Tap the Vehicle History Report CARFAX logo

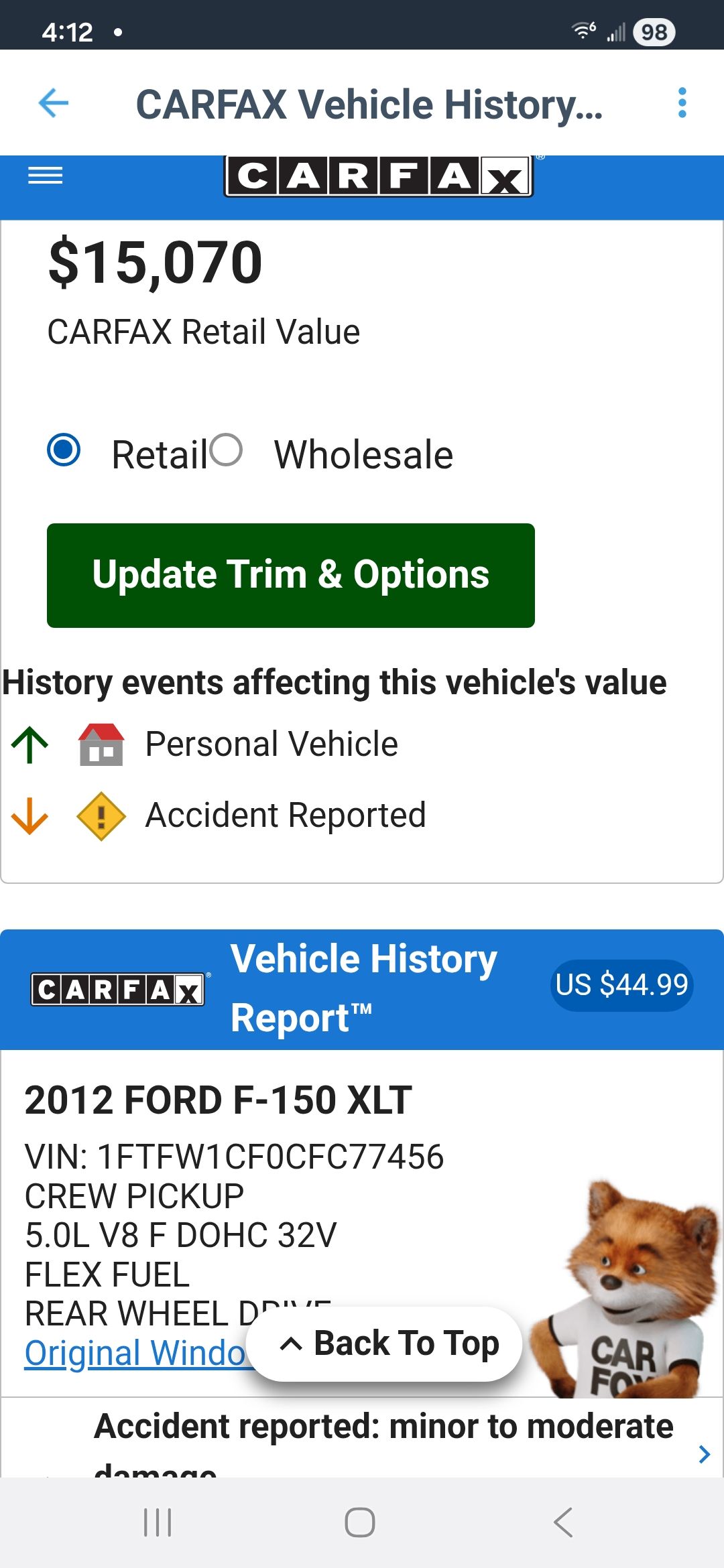(x=118, y=990)
